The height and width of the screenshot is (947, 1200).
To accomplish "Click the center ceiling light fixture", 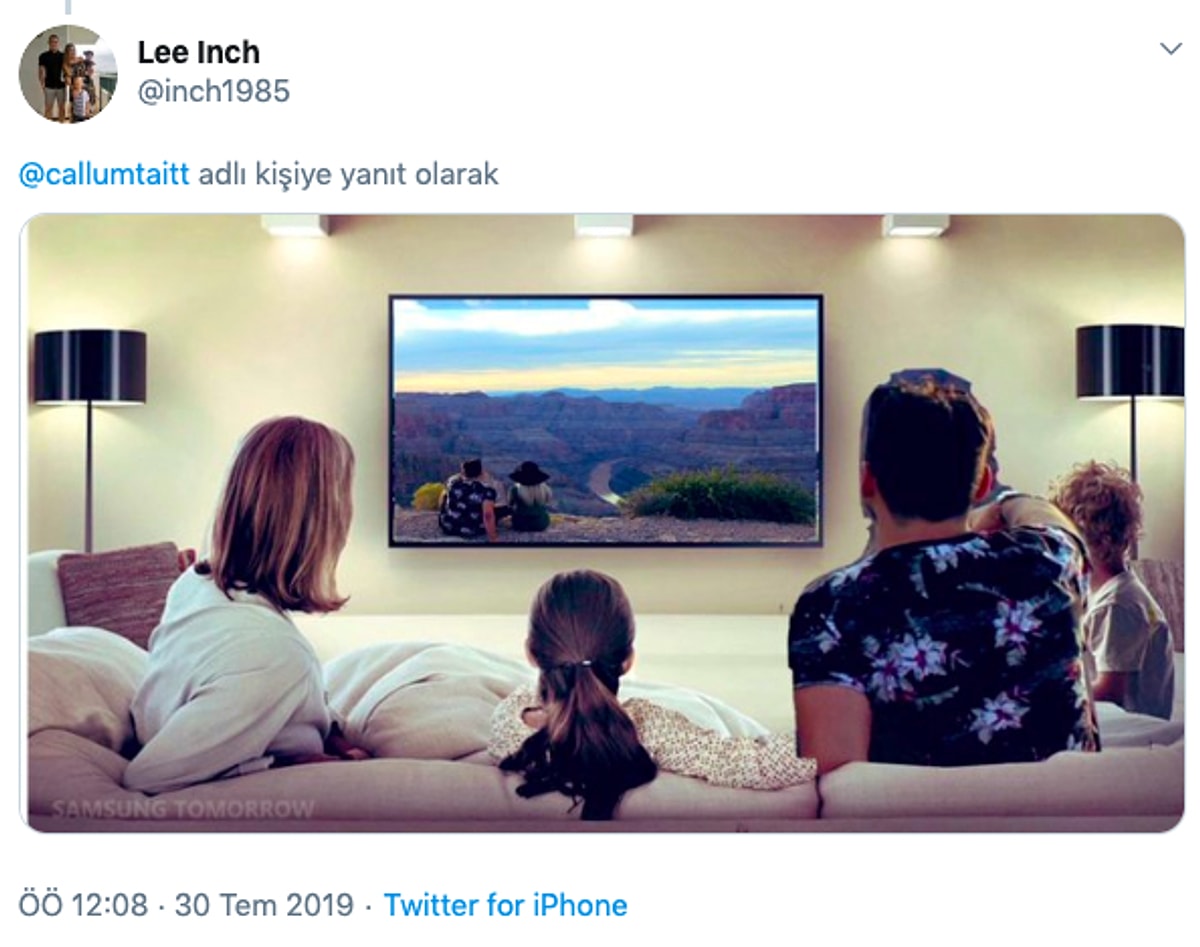I will pyautogui.click(x=603, y=225).
